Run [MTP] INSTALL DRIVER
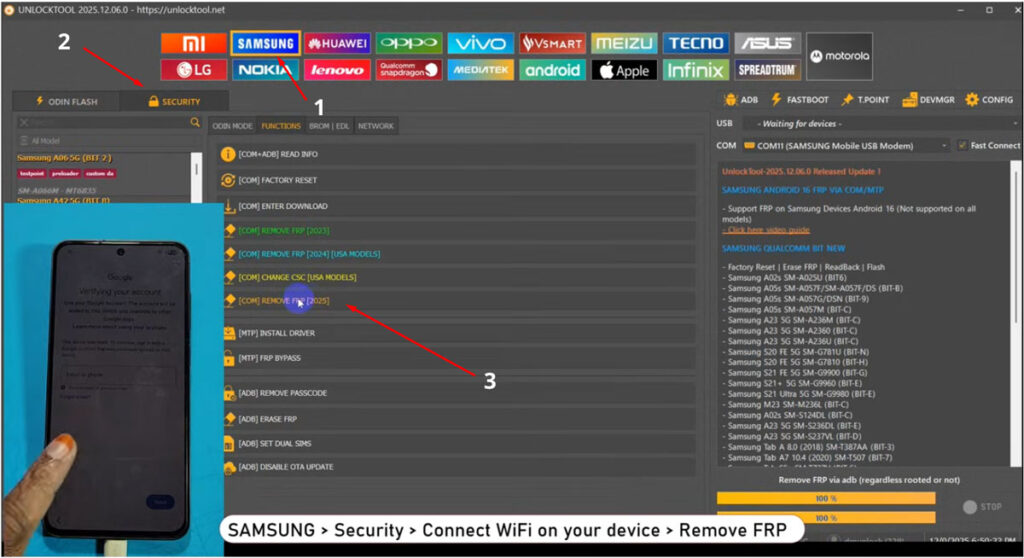 (456, 333)
